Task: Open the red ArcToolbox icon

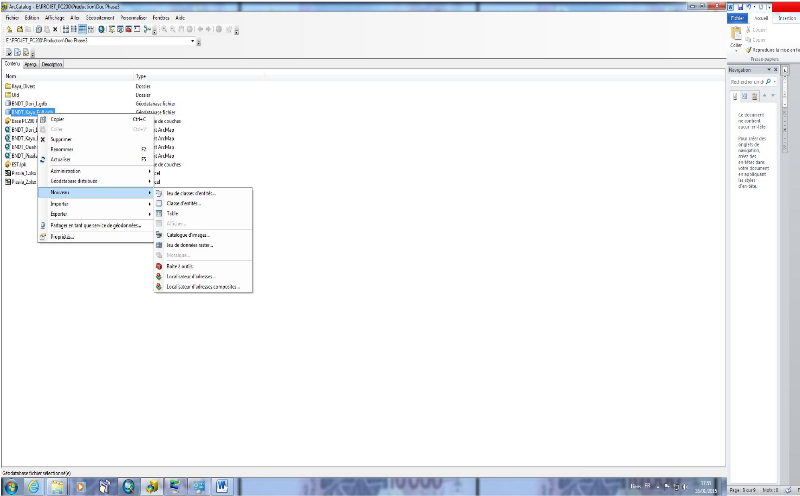Action: coord(129,30)
